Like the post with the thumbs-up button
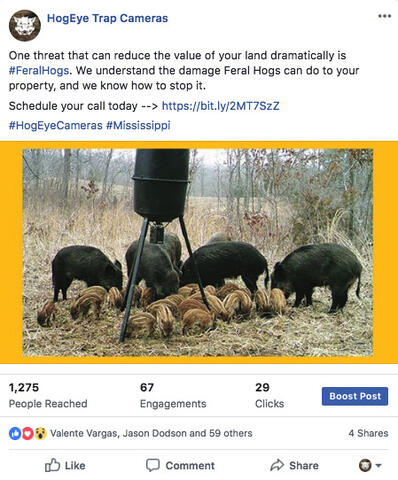 pos(65,465)
